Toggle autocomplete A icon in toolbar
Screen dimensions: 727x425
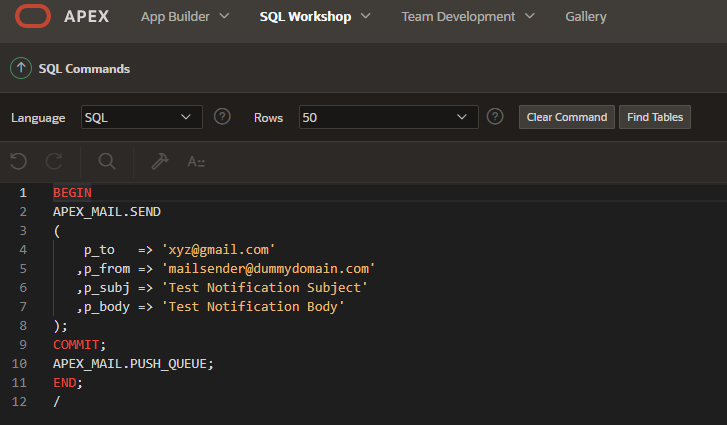[x=196, y=162]
